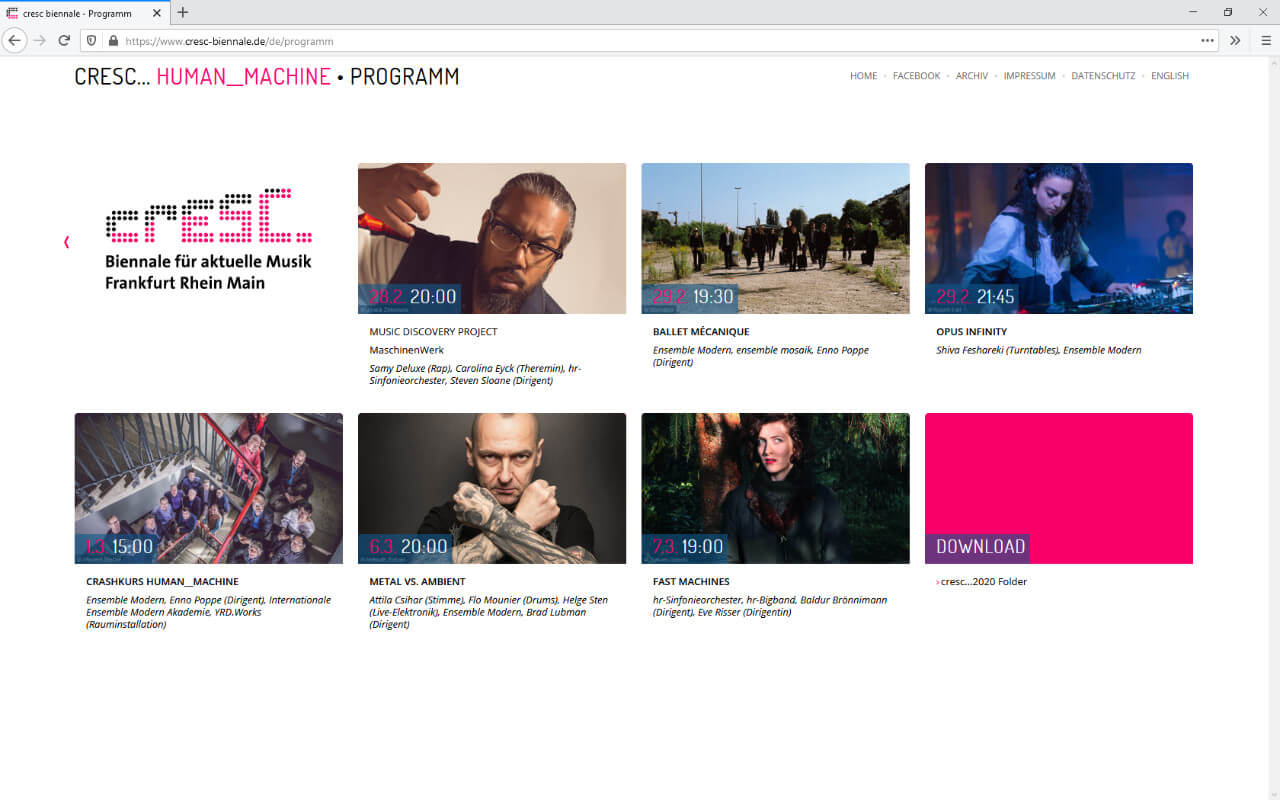1280x800 pixels.
Task: Open ARCHIV in the top navigation
Action: pyautogui.click(x=972, y=76)
